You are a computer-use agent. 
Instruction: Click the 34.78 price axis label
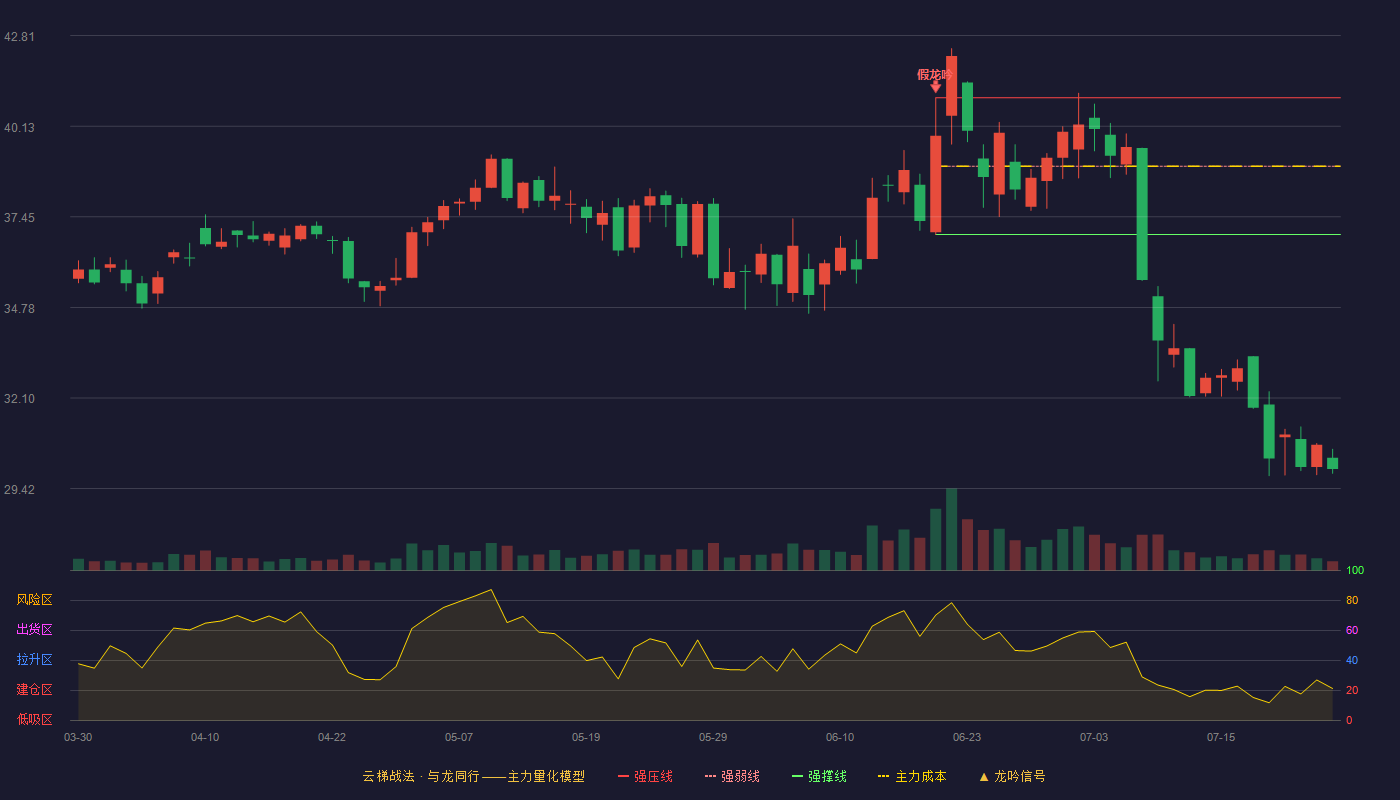(x=19, y=309)
